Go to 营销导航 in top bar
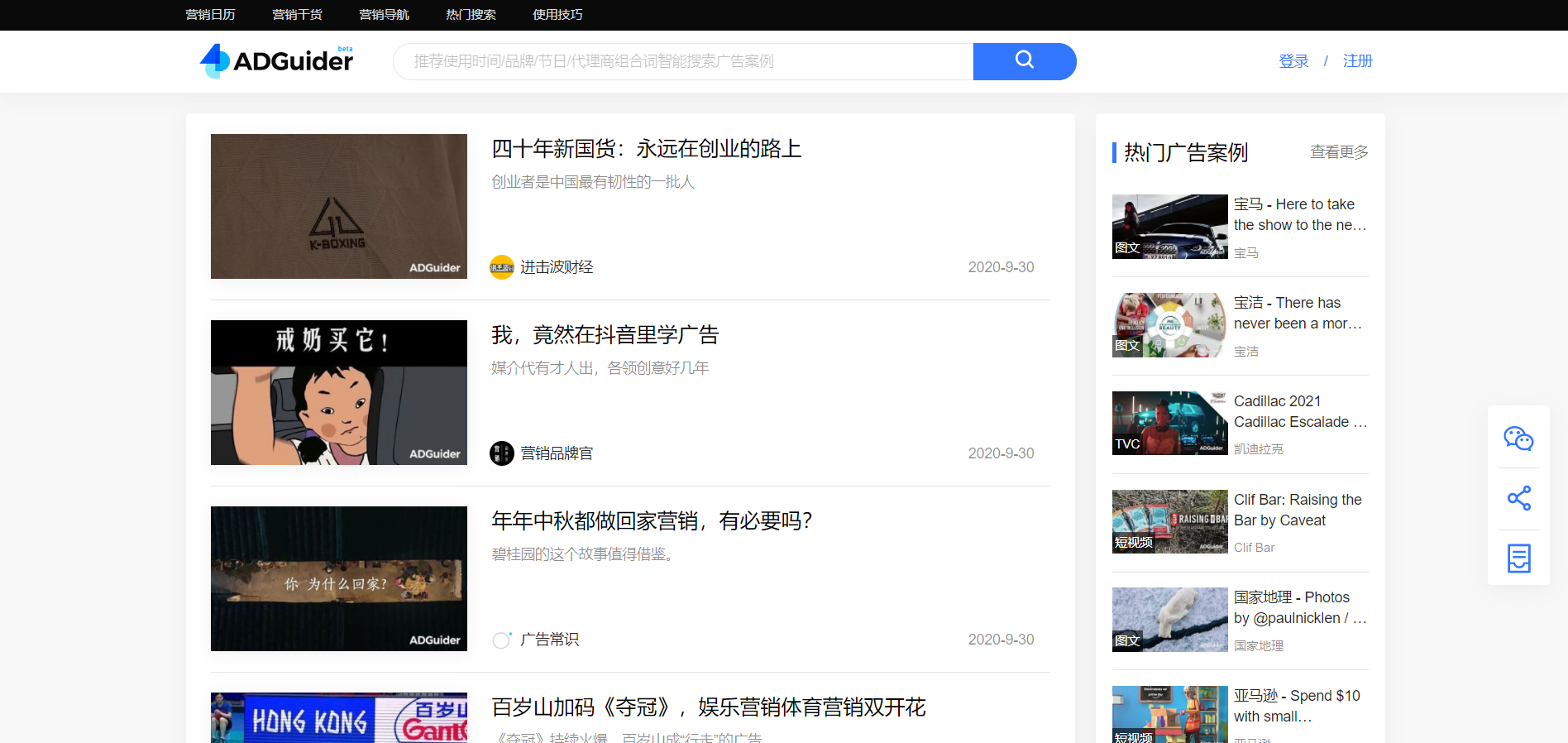This screenshot has height=743, width=1568. (384, 15)
